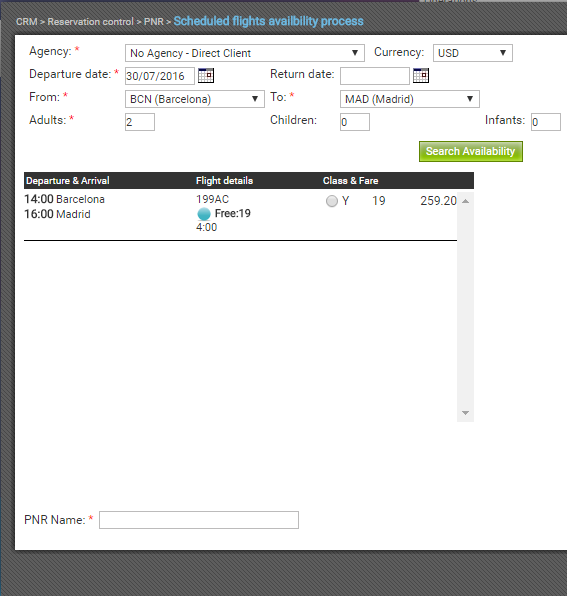Open the Return date calendar picker
567x596 pixels.
(421, 75)
